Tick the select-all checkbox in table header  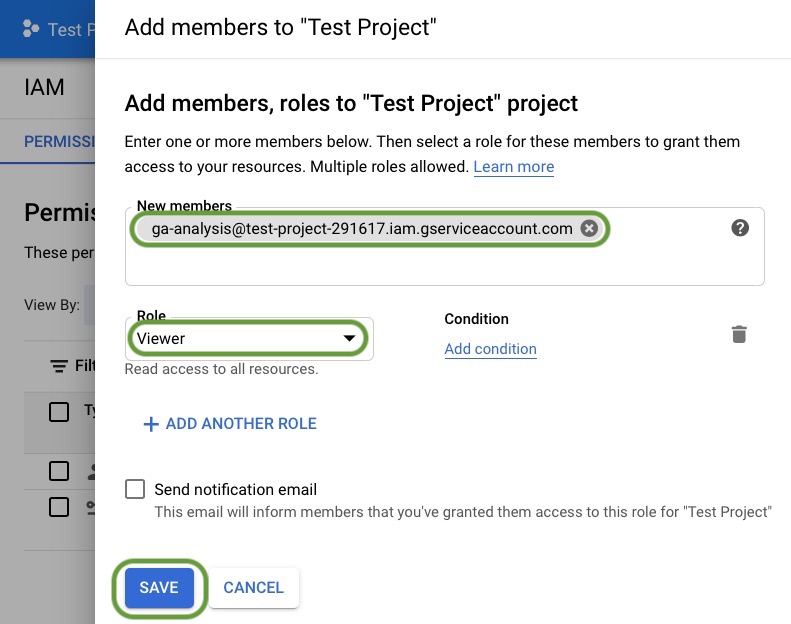pyautogui.click(x=59, y=411)
